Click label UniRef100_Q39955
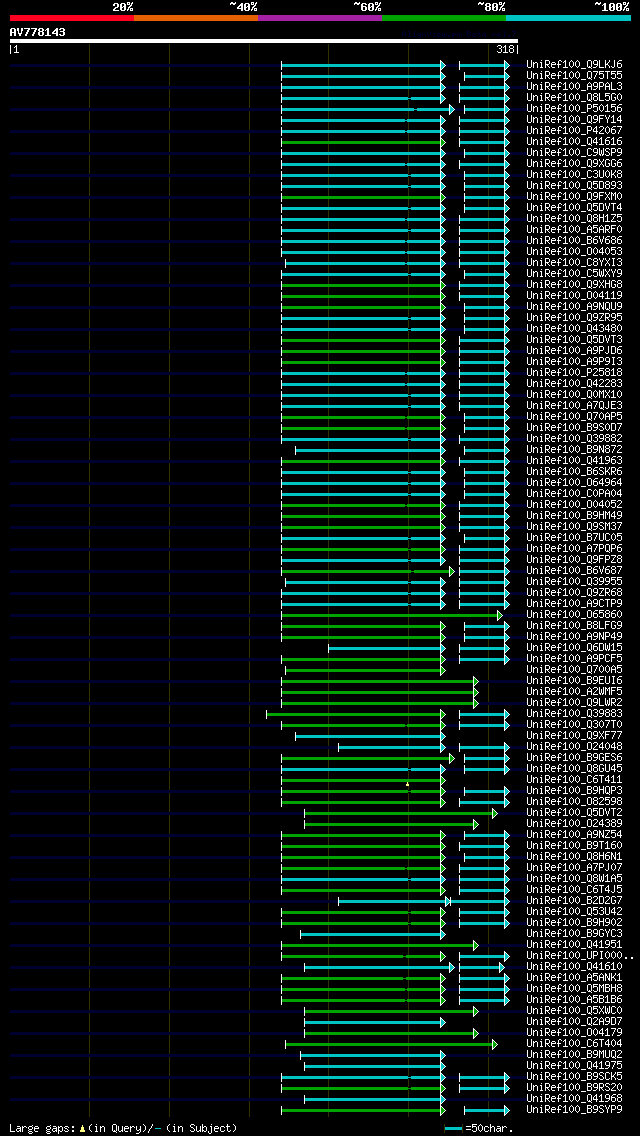 point(574,581)
